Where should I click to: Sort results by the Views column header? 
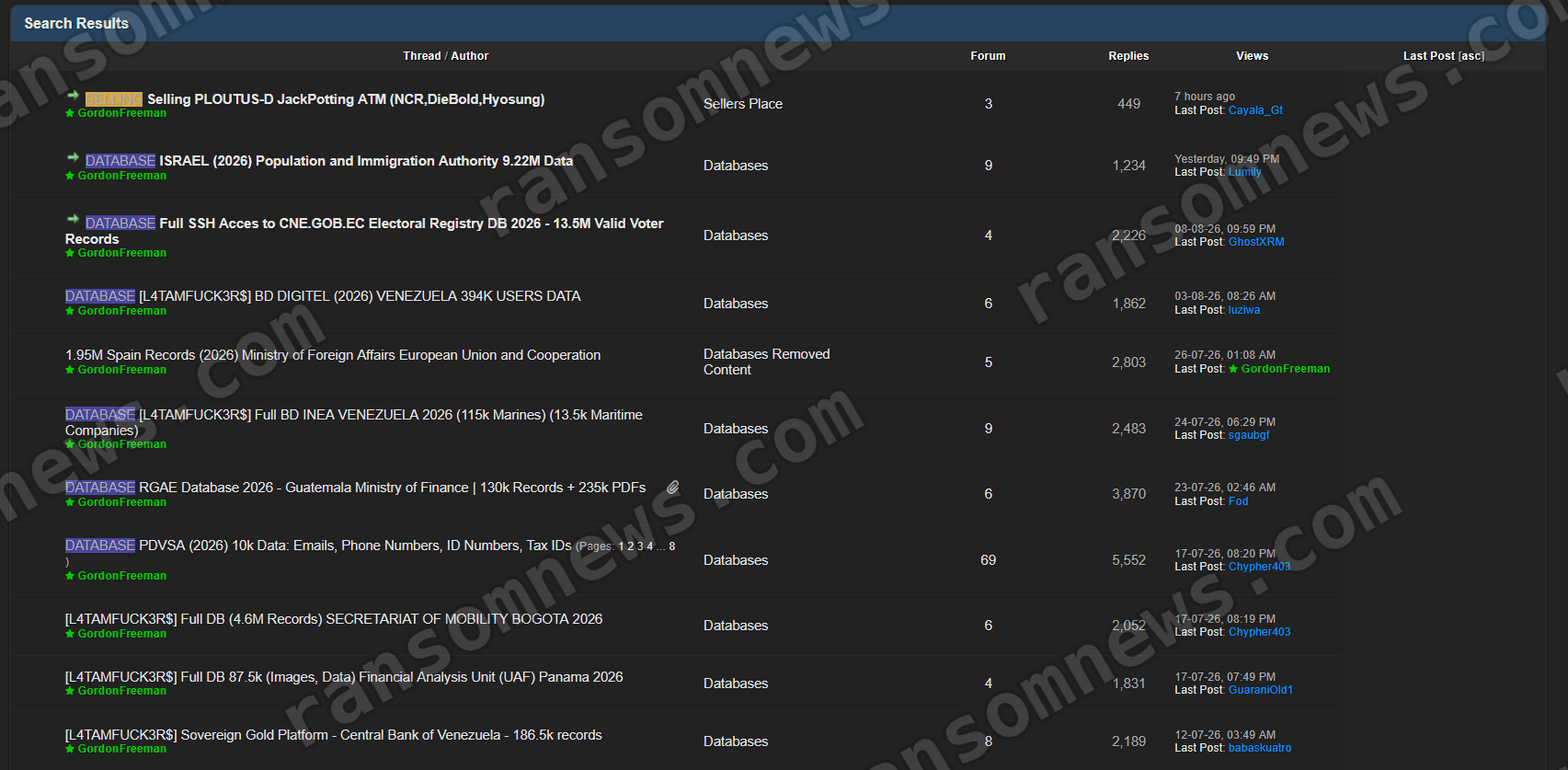tap(1252, 56)
